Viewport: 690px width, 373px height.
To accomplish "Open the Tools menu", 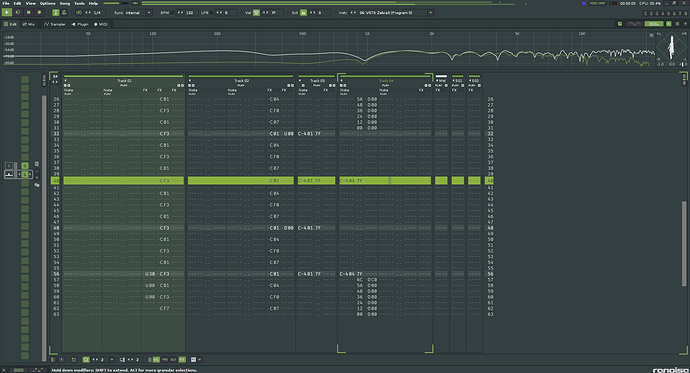I will coord(79,3).
